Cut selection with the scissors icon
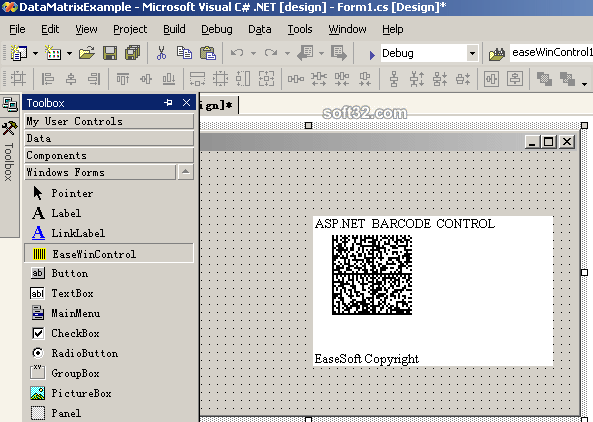 click(161, 53)
